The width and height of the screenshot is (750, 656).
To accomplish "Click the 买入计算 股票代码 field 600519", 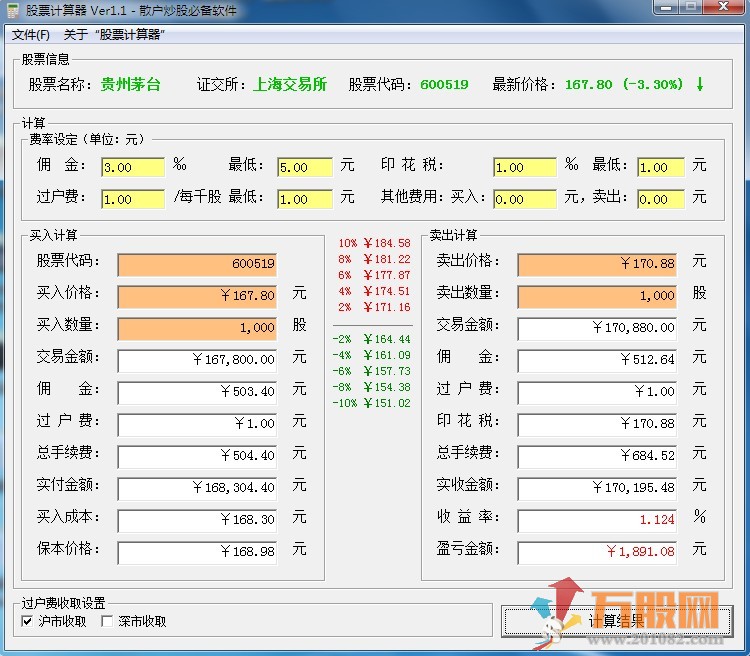I will 197,264.
